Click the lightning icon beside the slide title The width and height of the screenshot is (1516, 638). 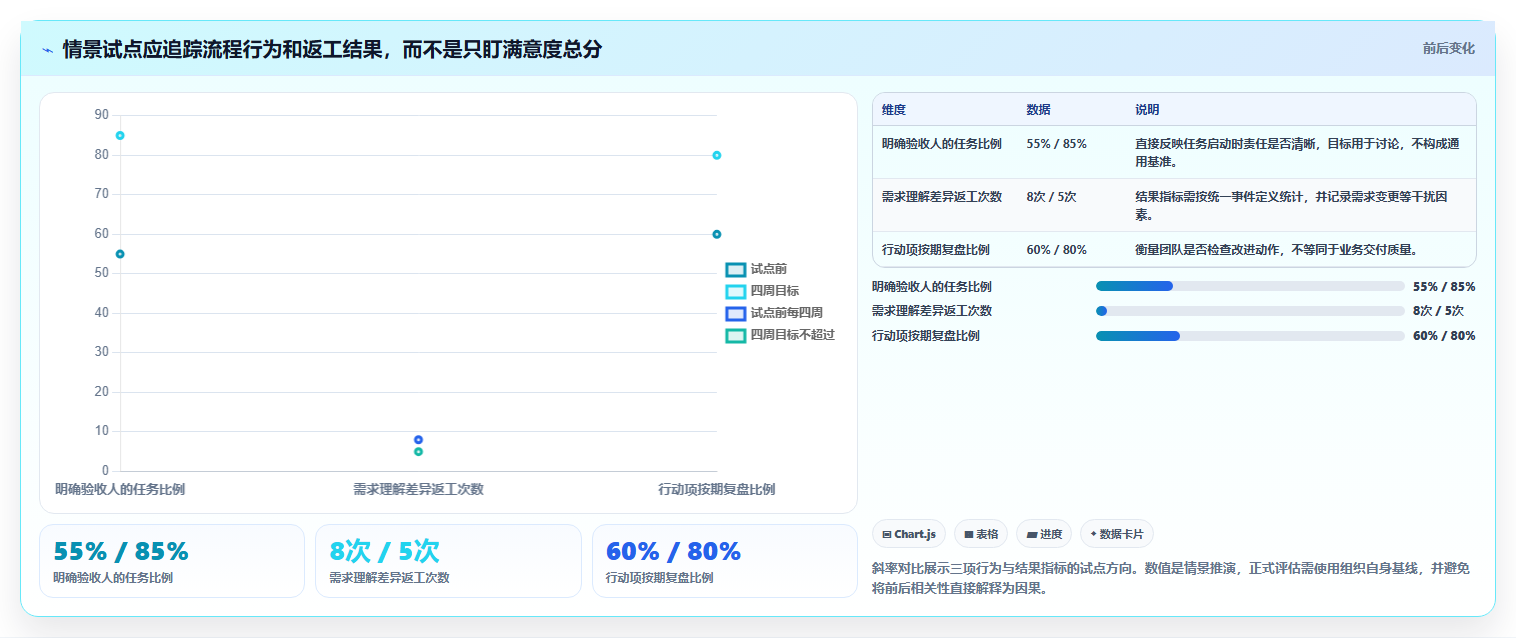point(47,50)
